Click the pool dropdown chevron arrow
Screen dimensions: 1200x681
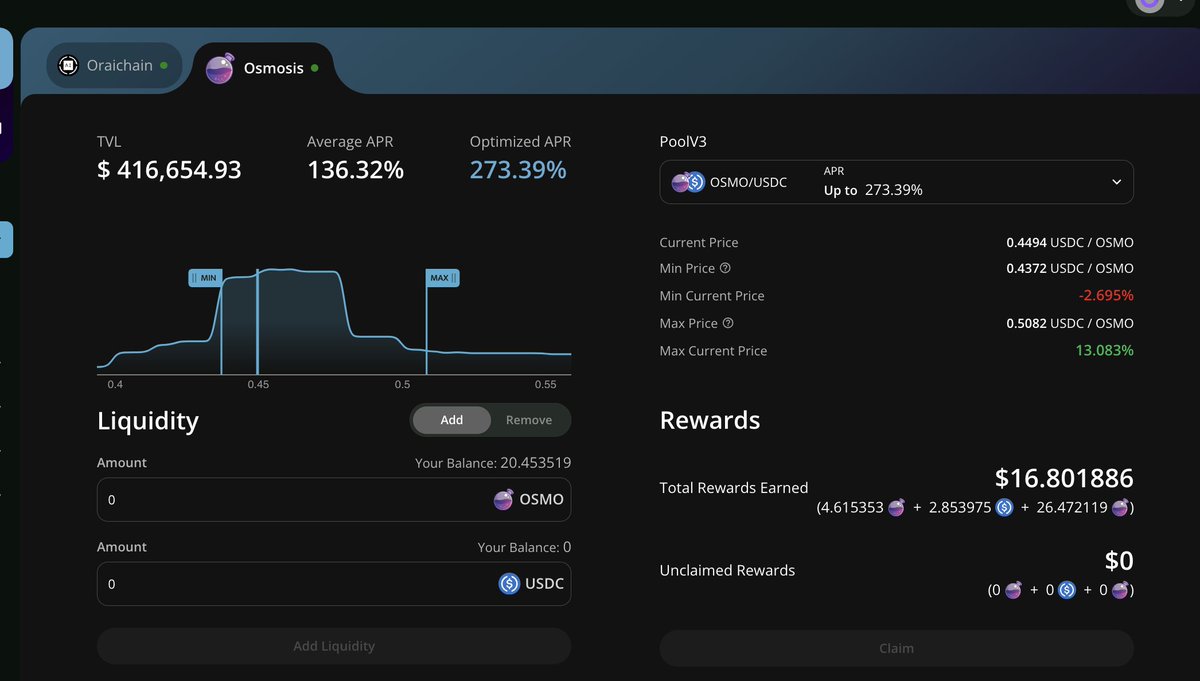pos(1116,182)
